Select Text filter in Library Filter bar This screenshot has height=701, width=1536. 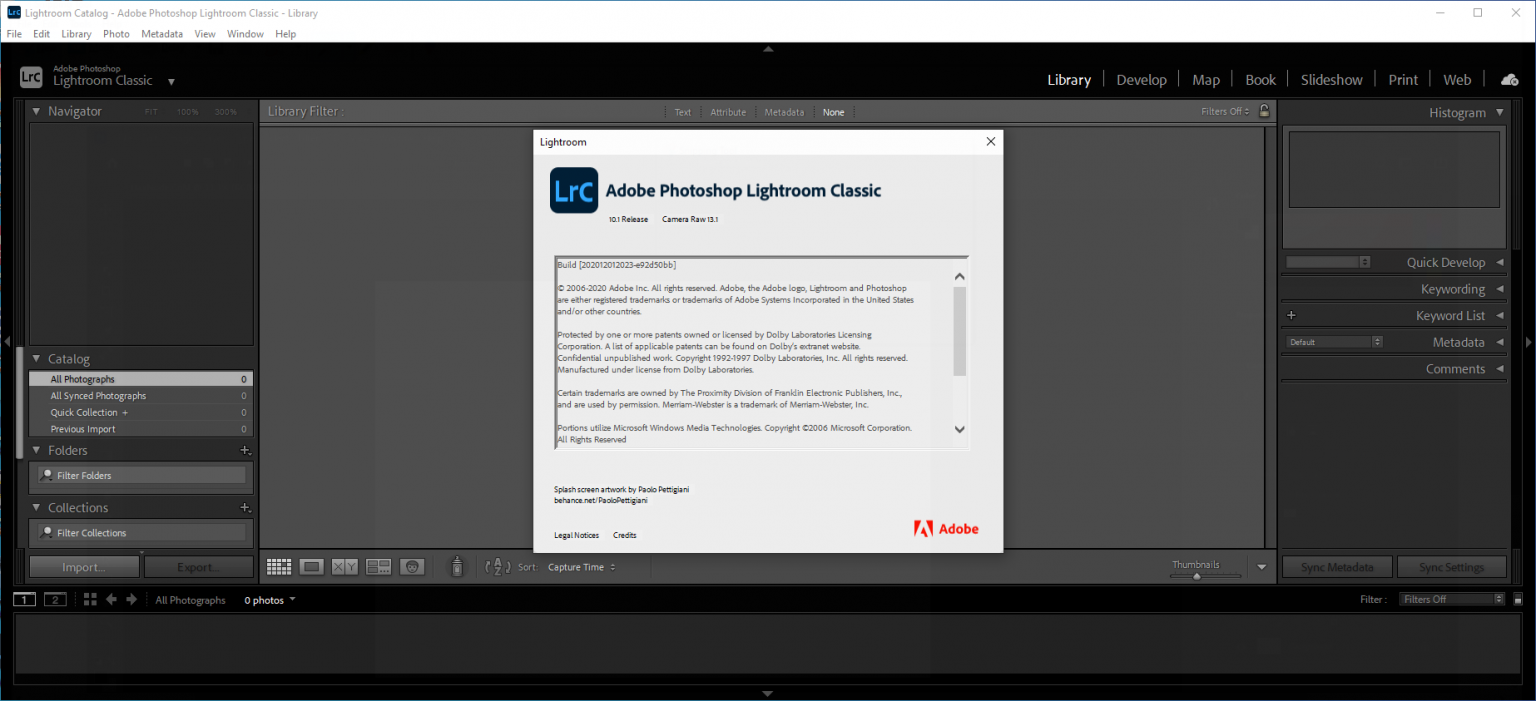(682, 112)
